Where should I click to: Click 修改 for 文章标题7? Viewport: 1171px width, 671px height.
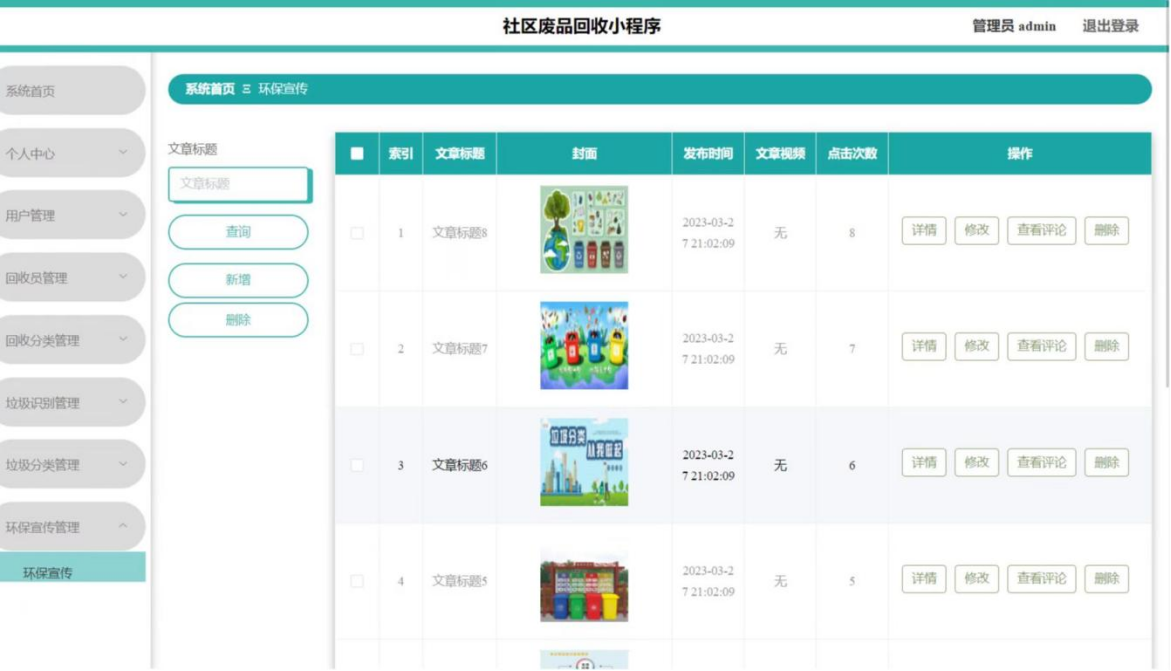[x=977, y=346]
